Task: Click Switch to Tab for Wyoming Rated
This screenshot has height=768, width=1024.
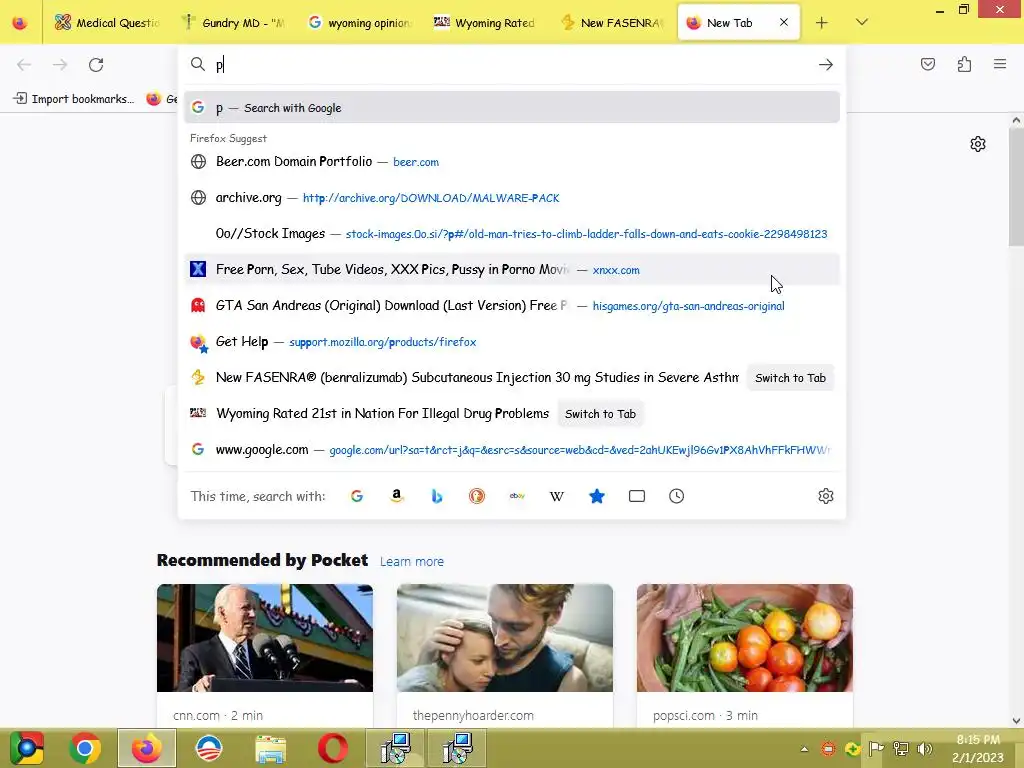Action: (600, 414)
